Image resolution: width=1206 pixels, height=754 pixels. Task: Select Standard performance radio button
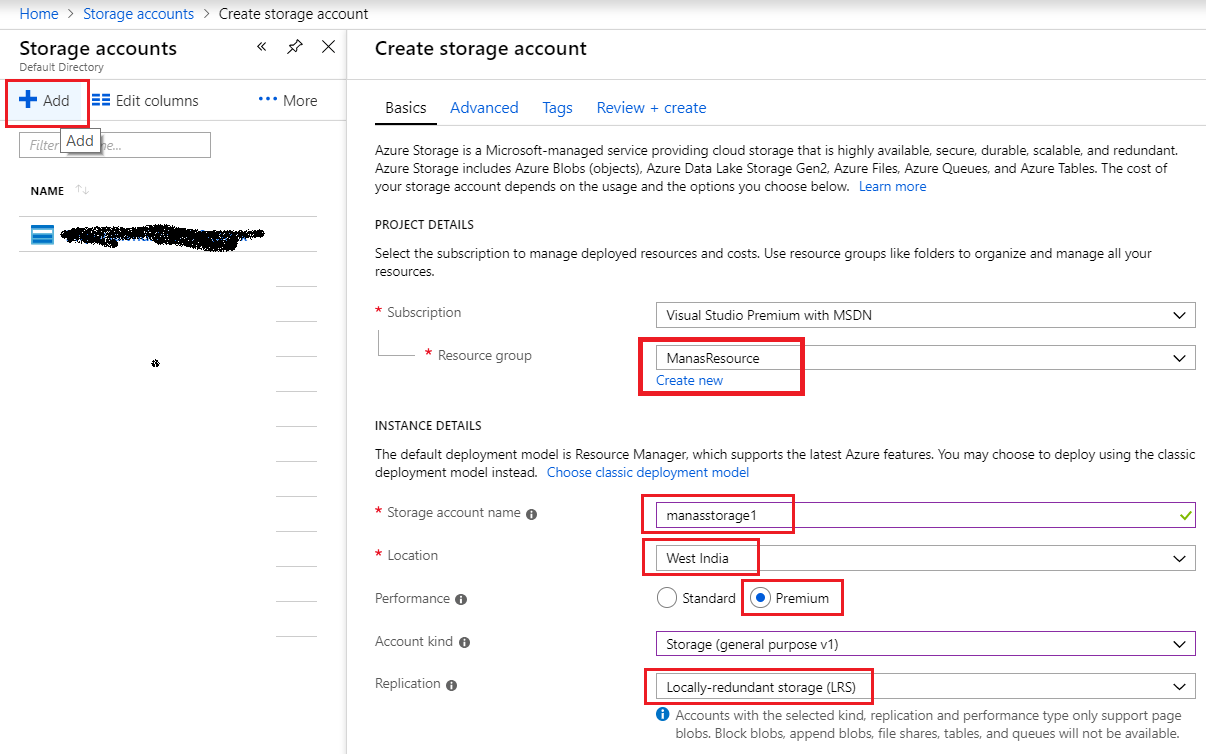[x=667, y=598]
